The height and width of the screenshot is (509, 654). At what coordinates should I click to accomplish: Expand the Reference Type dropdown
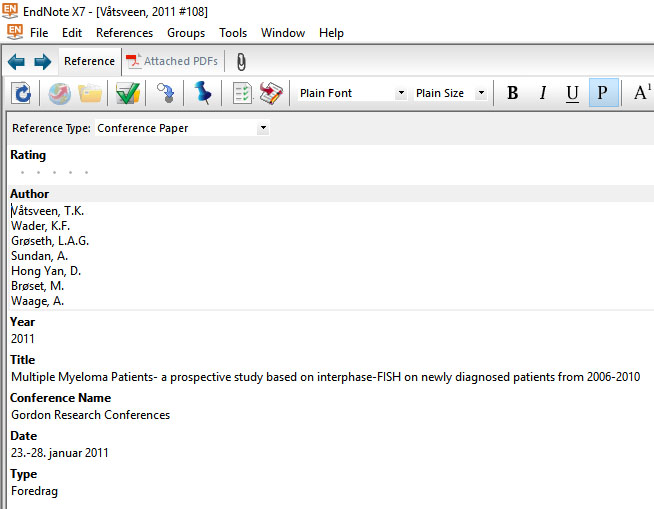(263, 128)
